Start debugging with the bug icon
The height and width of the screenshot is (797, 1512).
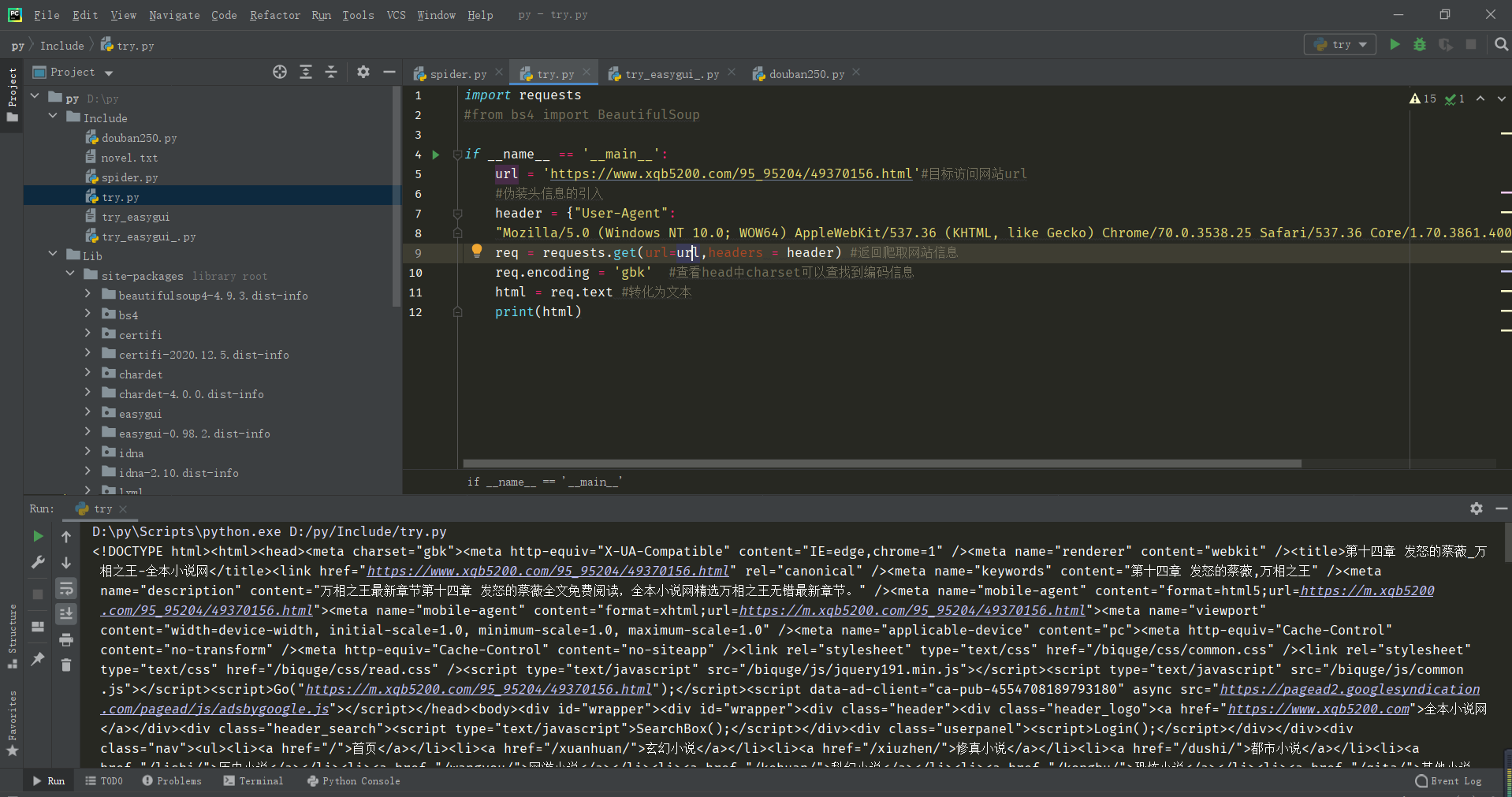(1420, 45)
